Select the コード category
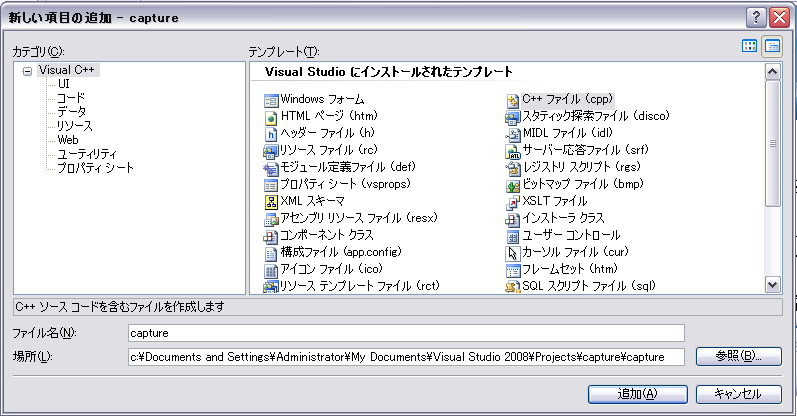 71,98
